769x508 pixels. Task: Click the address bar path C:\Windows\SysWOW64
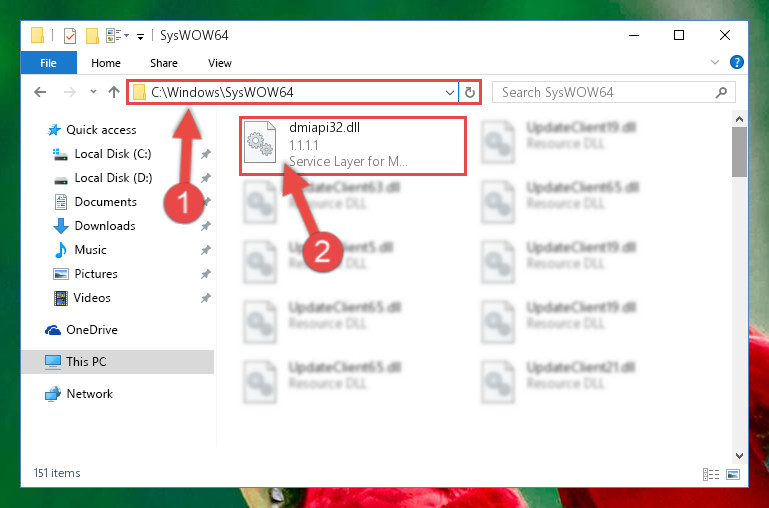point(222,92)
